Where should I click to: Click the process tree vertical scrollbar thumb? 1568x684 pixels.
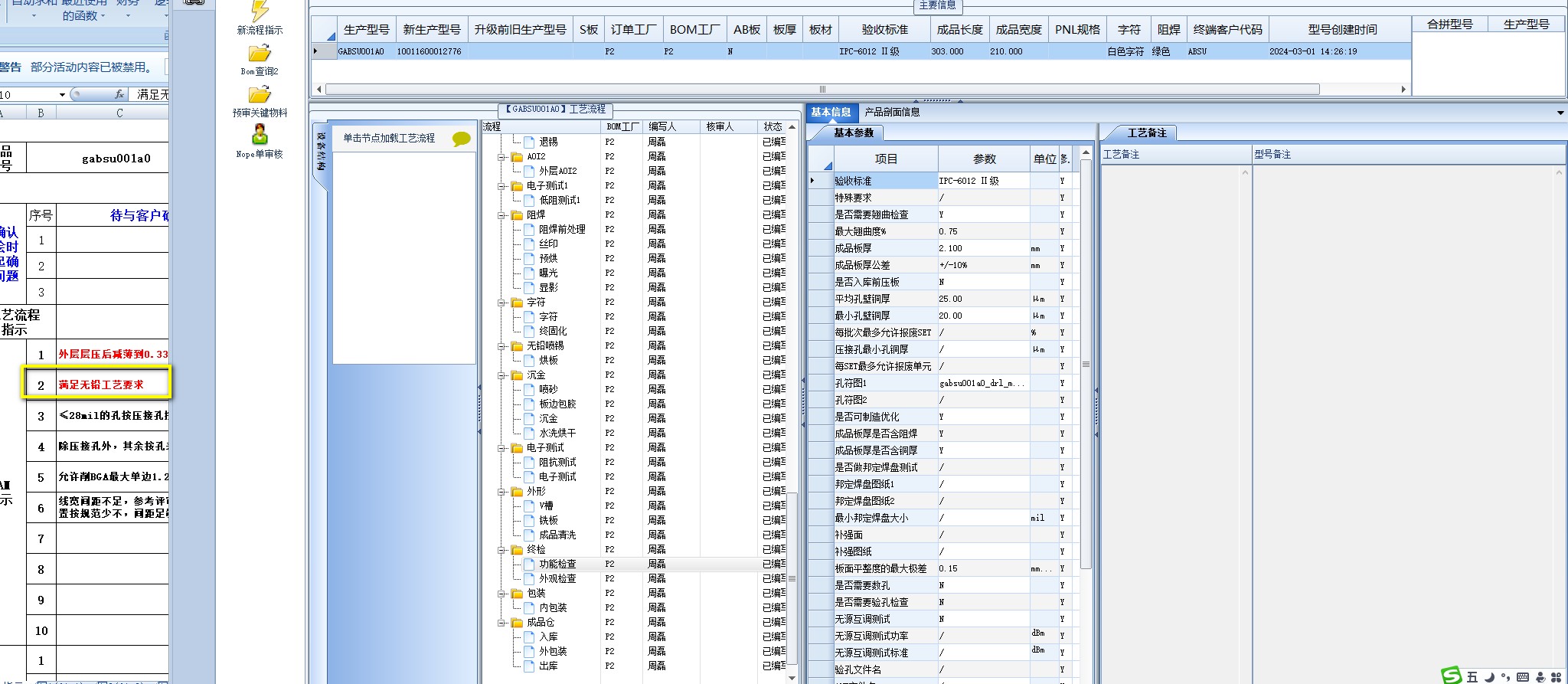[792, 578]
